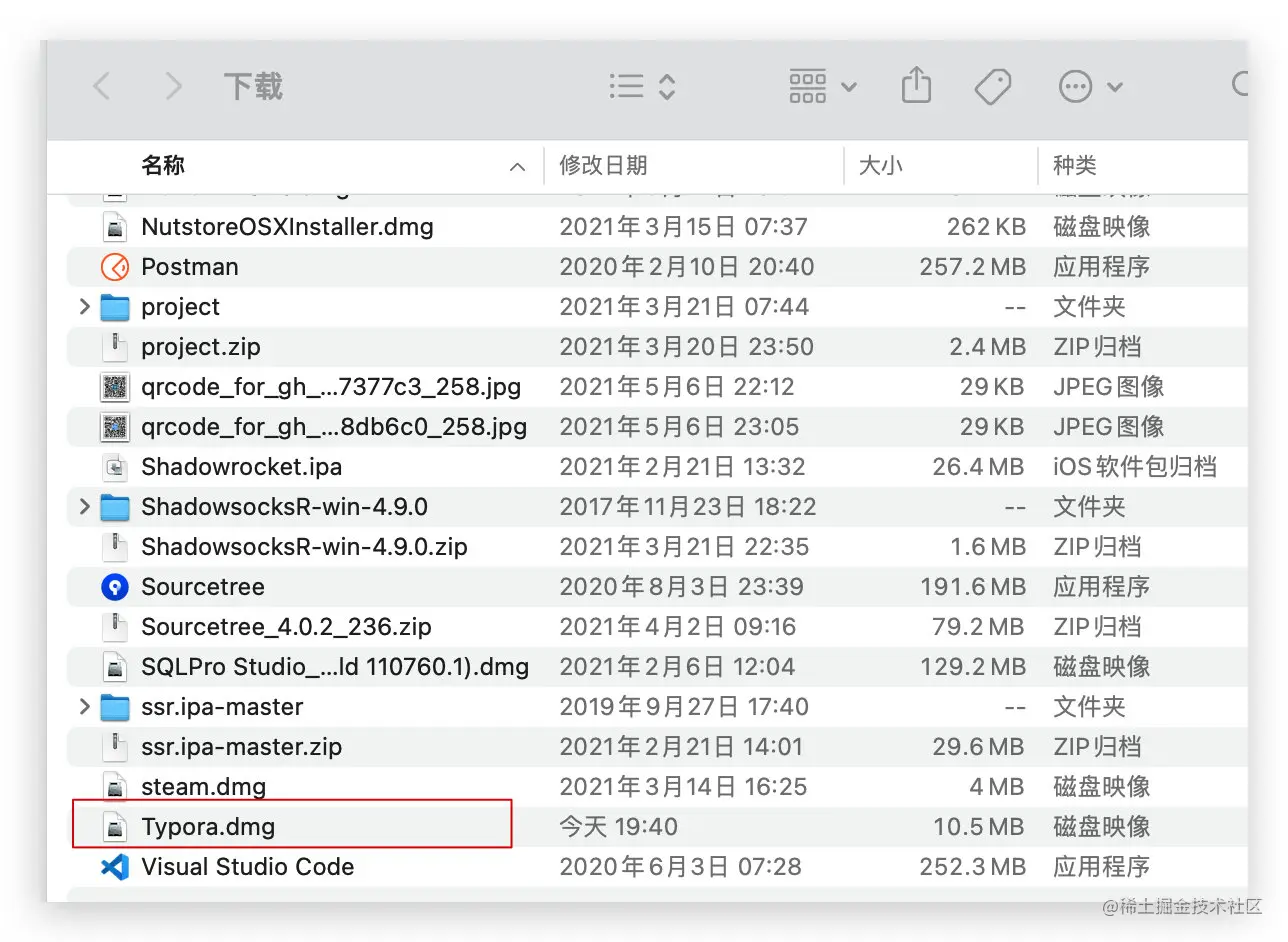Click the Typora.dmg disk image icon
Image resolution: width=1288 pixels, height=942 pixels.
[x=116, y=827]
